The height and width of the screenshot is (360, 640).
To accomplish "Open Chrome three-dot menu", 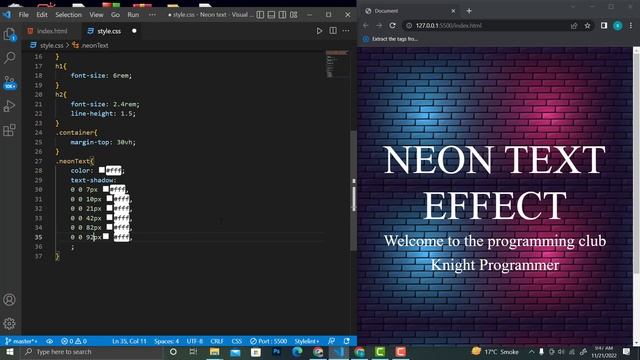I will click(631, 25).
